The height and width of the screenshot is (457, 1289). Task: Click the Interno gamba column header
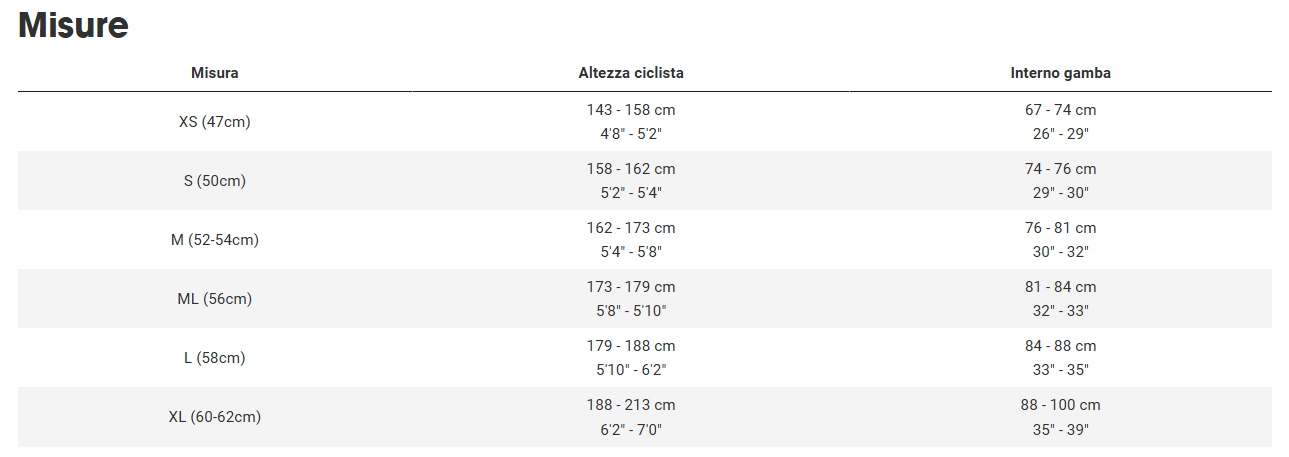[x=1060, y=73]
